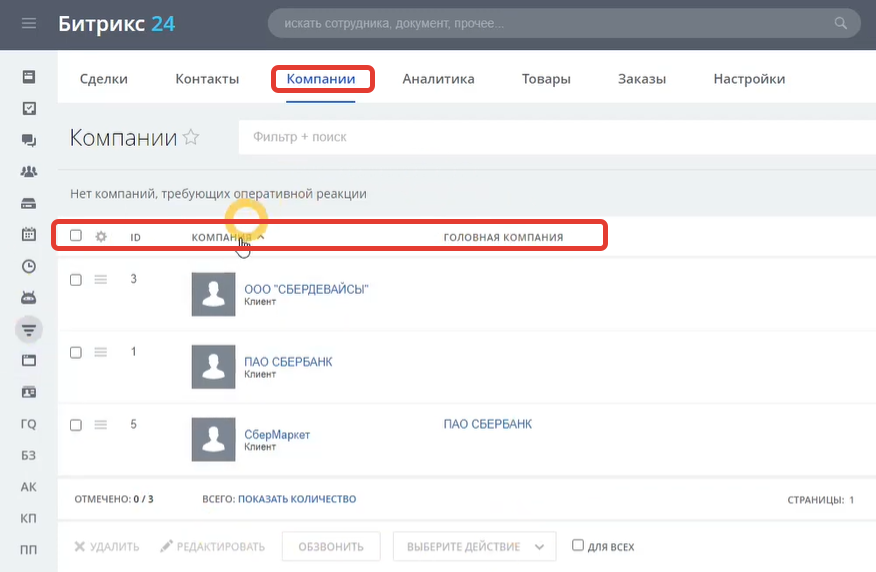Tick the select-all header checkbox
The width and height of the screenshot is (876, 572).
[x=76, y=235]
